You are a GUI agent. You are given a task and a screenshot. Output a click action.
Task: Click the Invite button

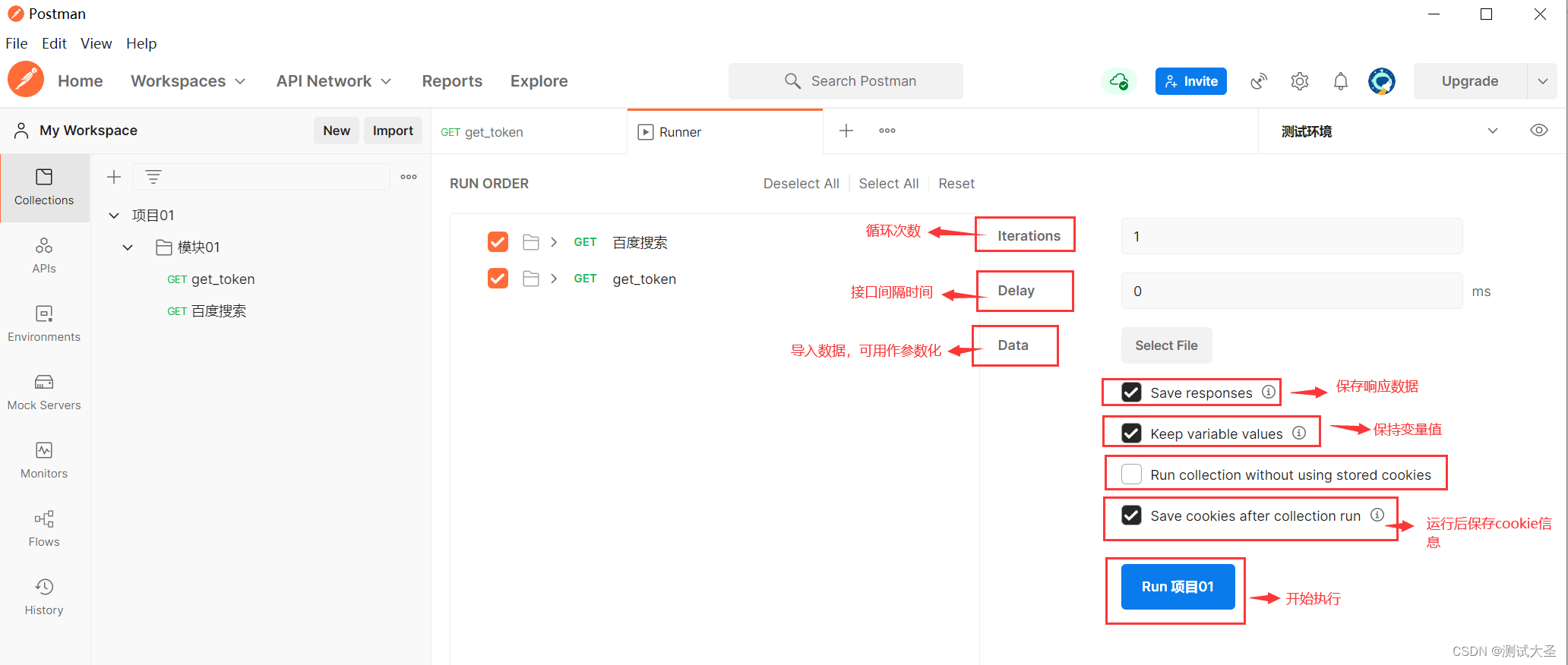point(1191,81)
